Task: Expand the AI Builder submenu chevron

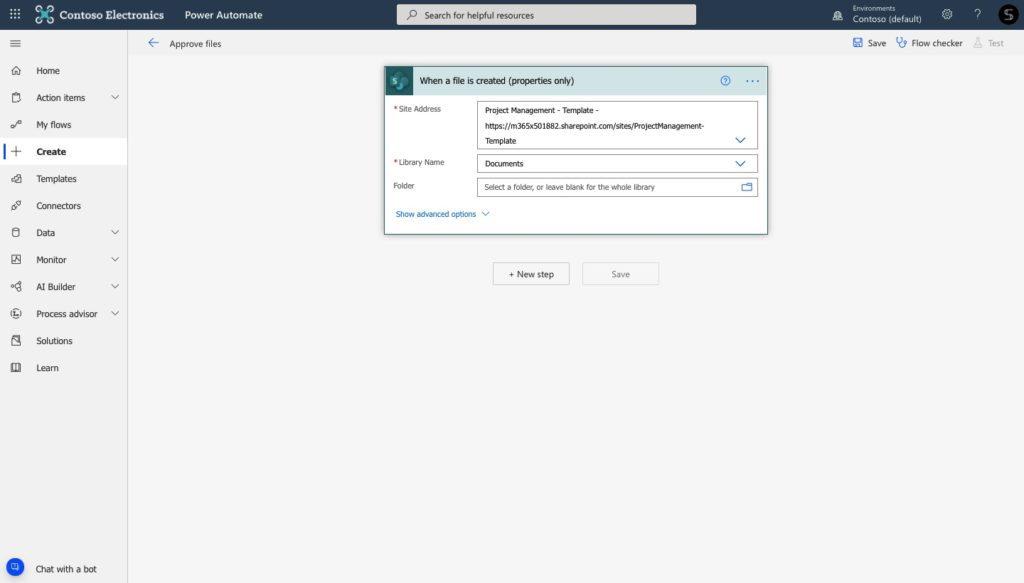Action: pos(115,287)
